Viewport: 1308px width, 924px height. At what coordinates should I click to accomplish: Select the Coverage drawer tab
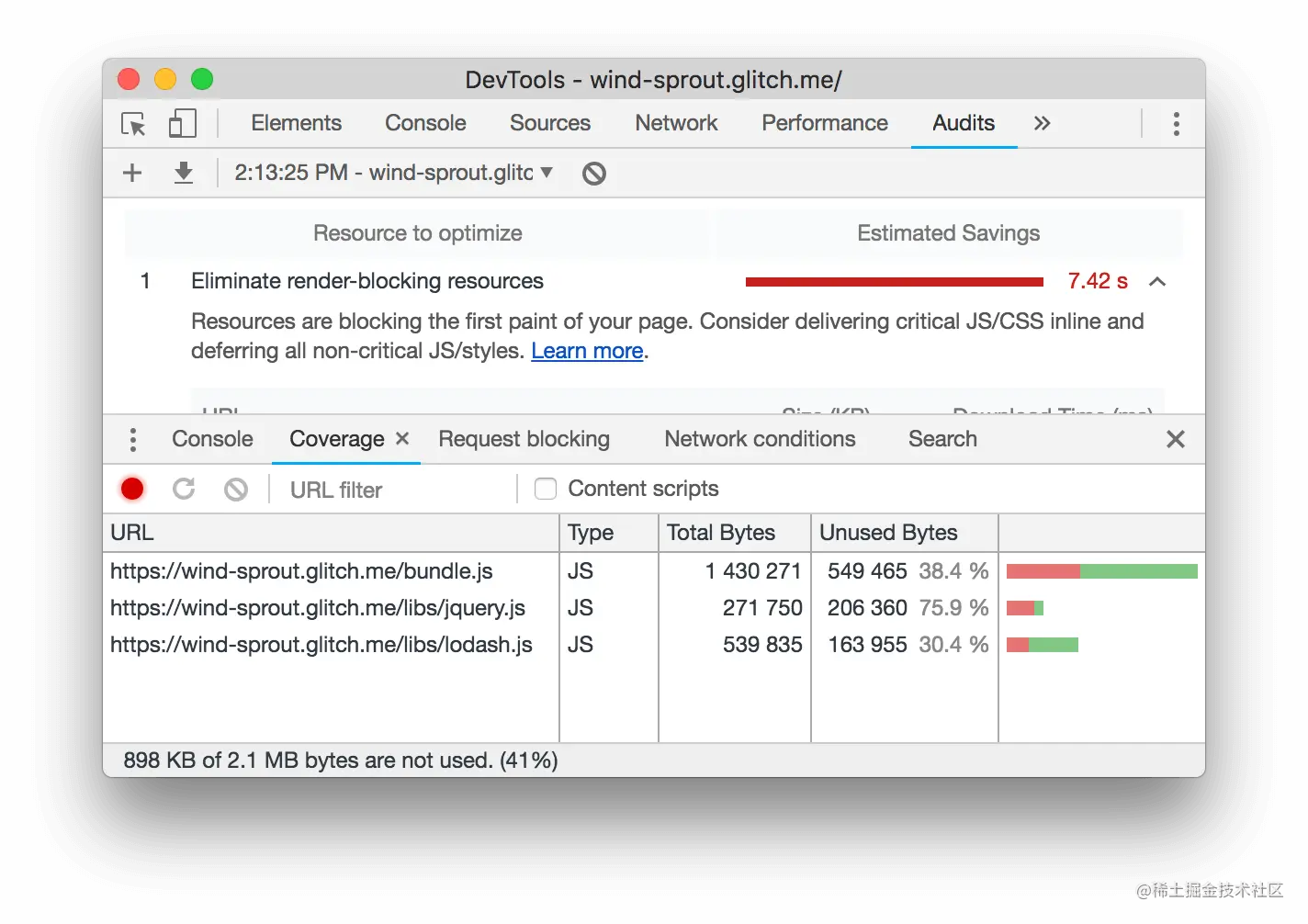coord(336,439)
